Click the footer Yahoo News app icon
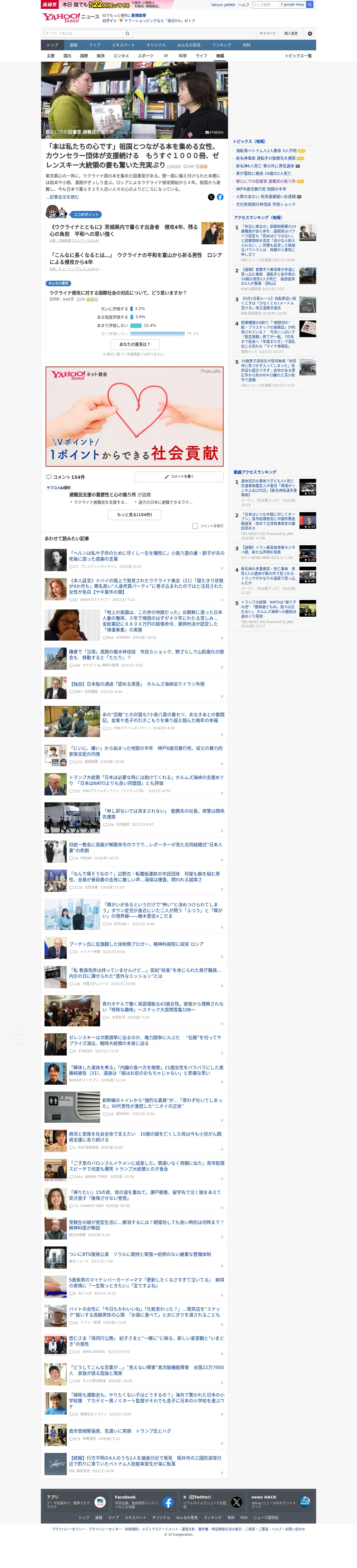The width and height of the screenshot is (357, 1568). click(100, 1502)
